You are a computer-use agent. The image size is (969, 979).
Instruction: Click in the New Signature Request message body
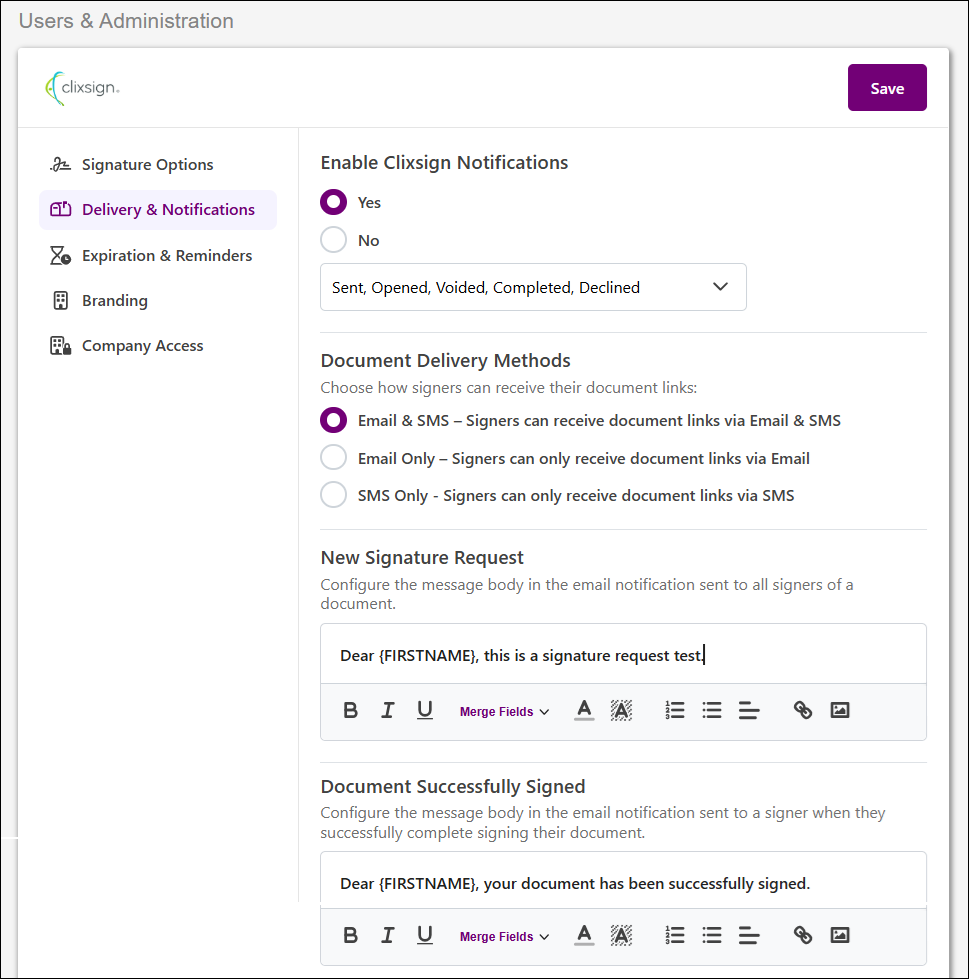(x=623, y=654)
